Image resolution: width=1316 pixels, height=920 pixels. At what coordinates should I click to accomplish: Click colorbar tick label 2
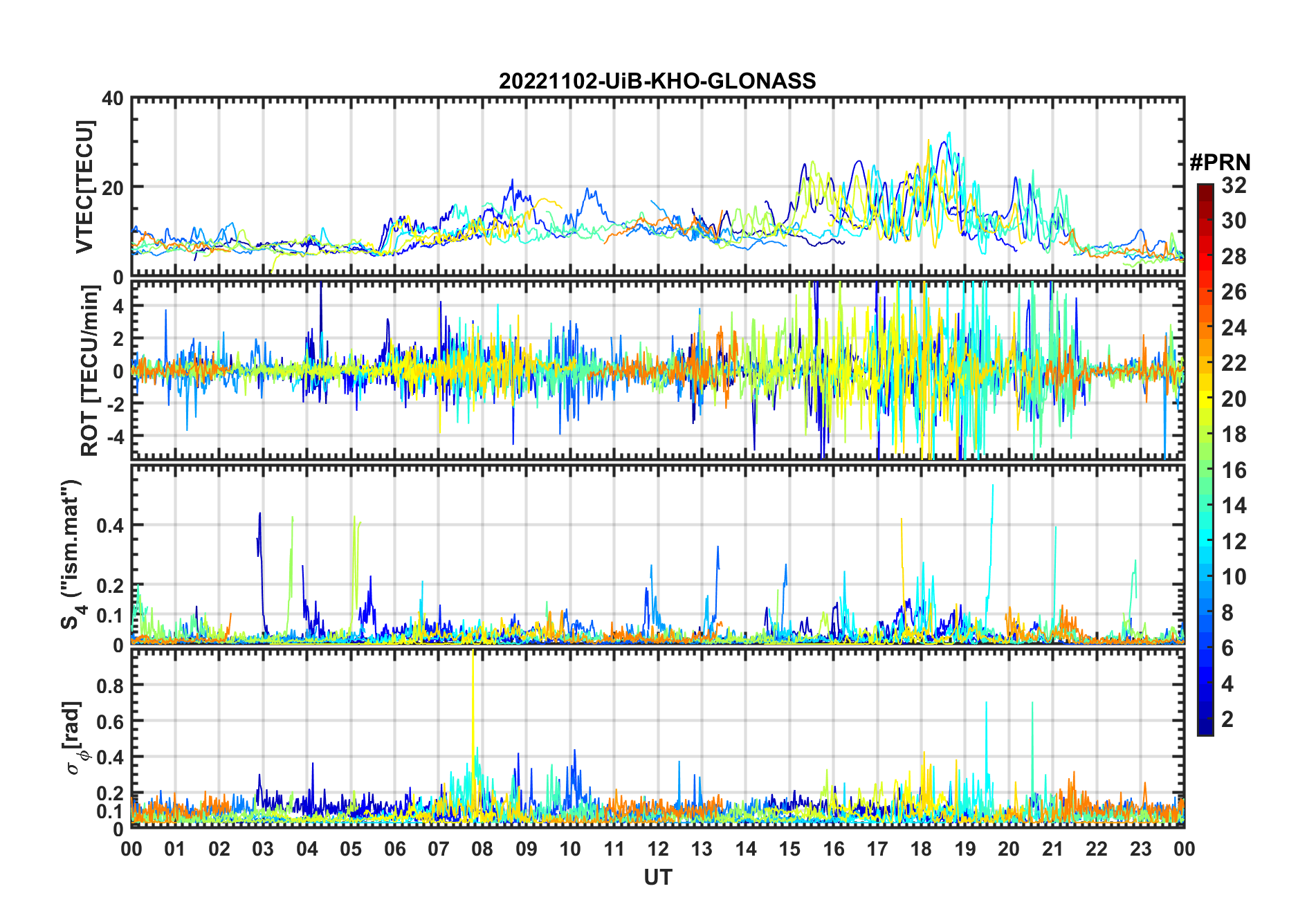1227,719
